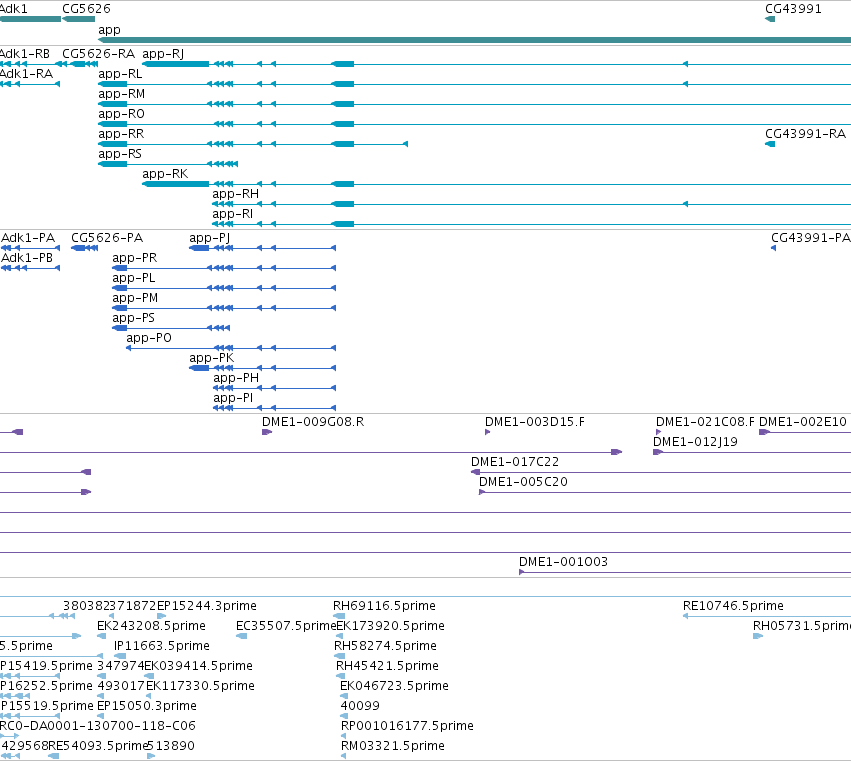Select the DME1-017C22 clone label
Image resolution: width=851 pixels, height=761 pixels.
515,462
